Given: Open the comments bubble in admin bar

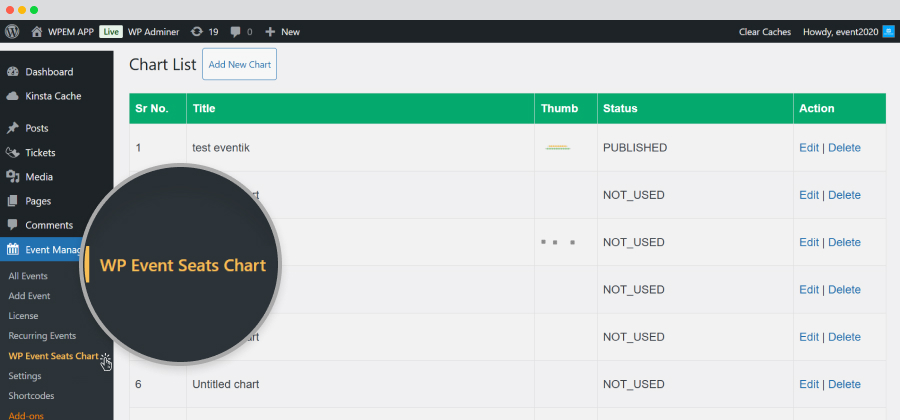Looking at the screenshot, I should (235, 32).
